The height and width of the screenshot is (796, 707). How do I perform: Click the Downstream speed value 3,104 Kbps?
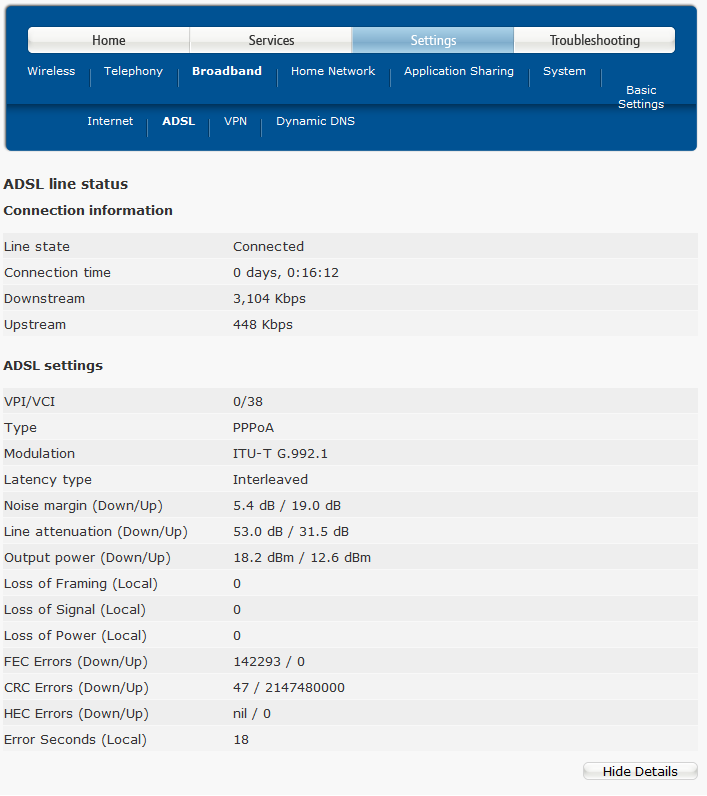point(269,299)
